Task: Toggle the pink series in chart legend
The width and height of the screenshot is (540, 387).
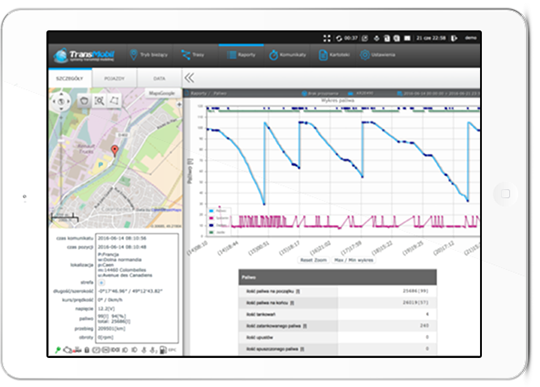Action: (x=218, y=218)
